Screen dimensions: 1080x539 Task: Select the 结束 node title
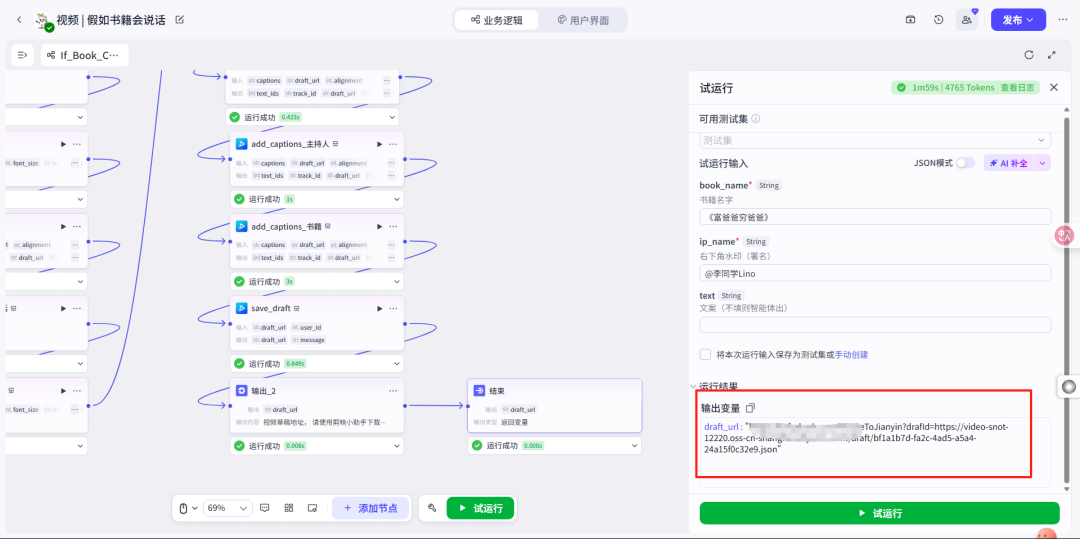(497, 390)
